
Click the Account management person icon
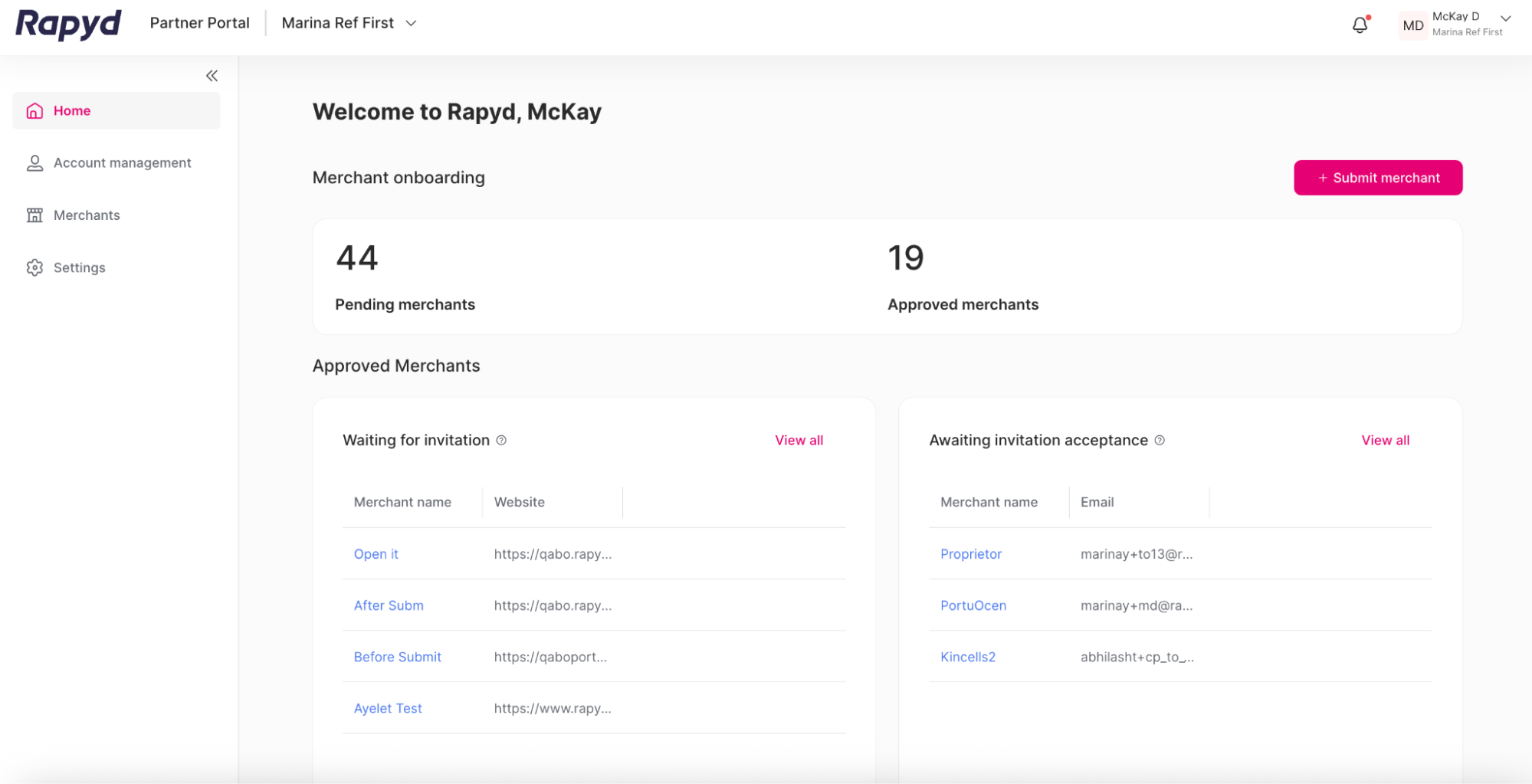(34, 162)
